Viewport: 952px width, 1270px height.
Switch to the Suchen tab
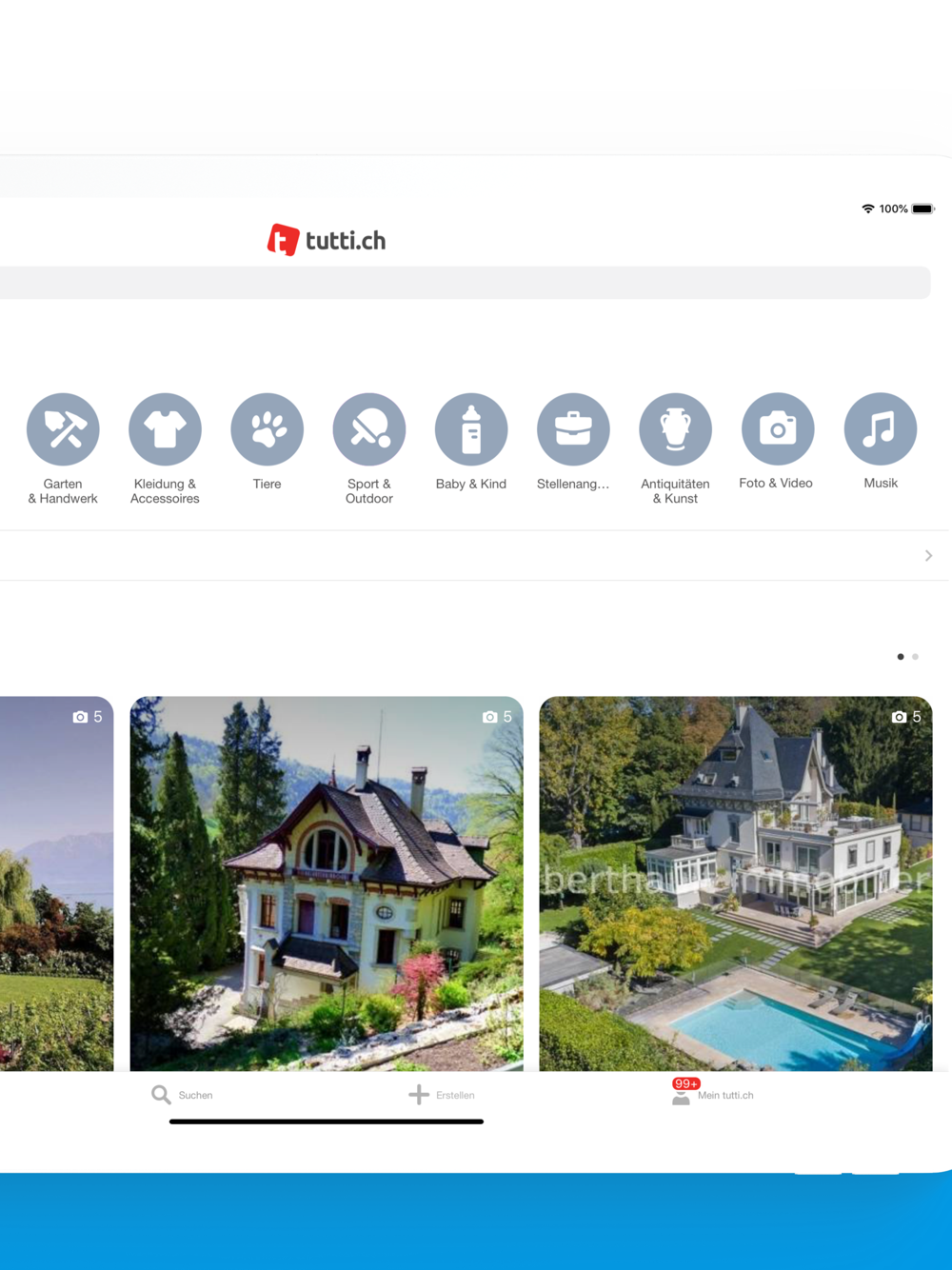click(182, 1095)
